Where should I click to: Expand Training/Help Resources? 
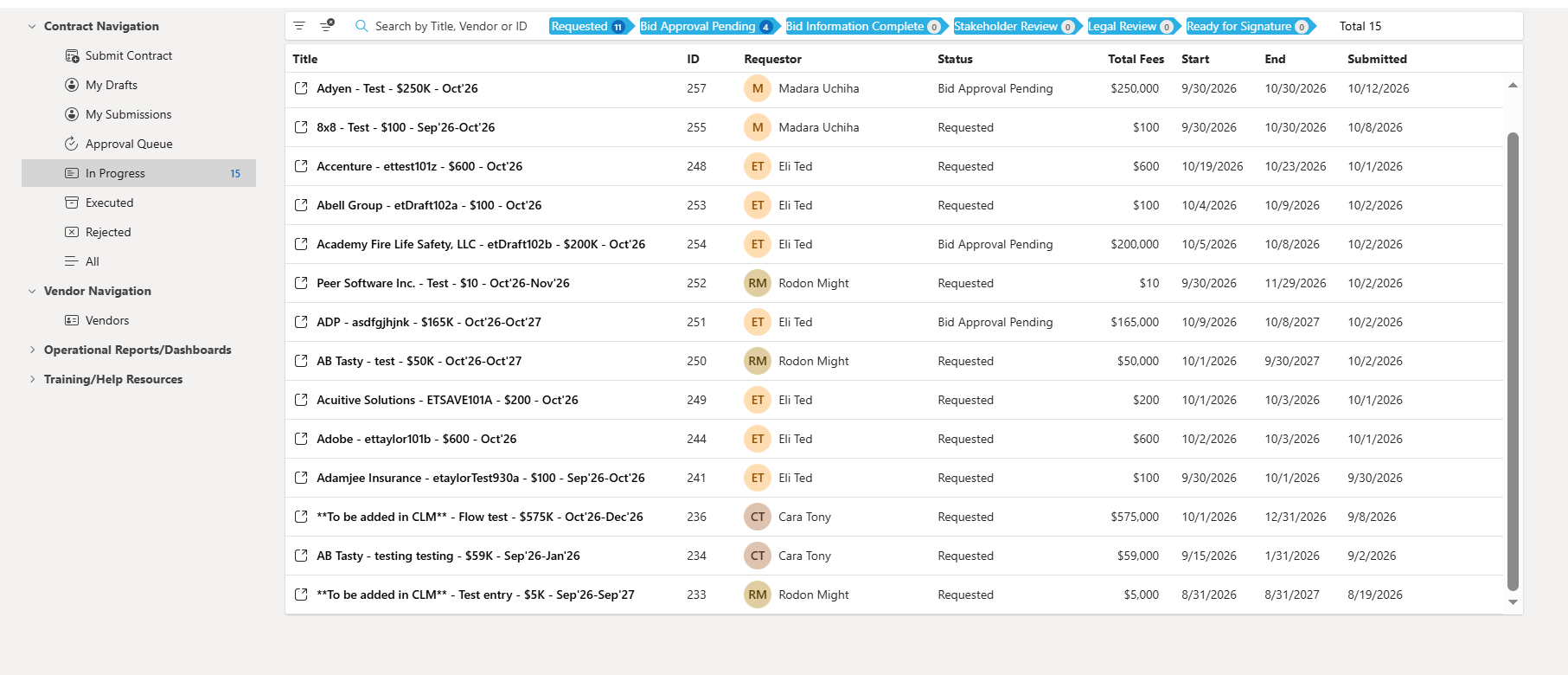click(32, 379)
